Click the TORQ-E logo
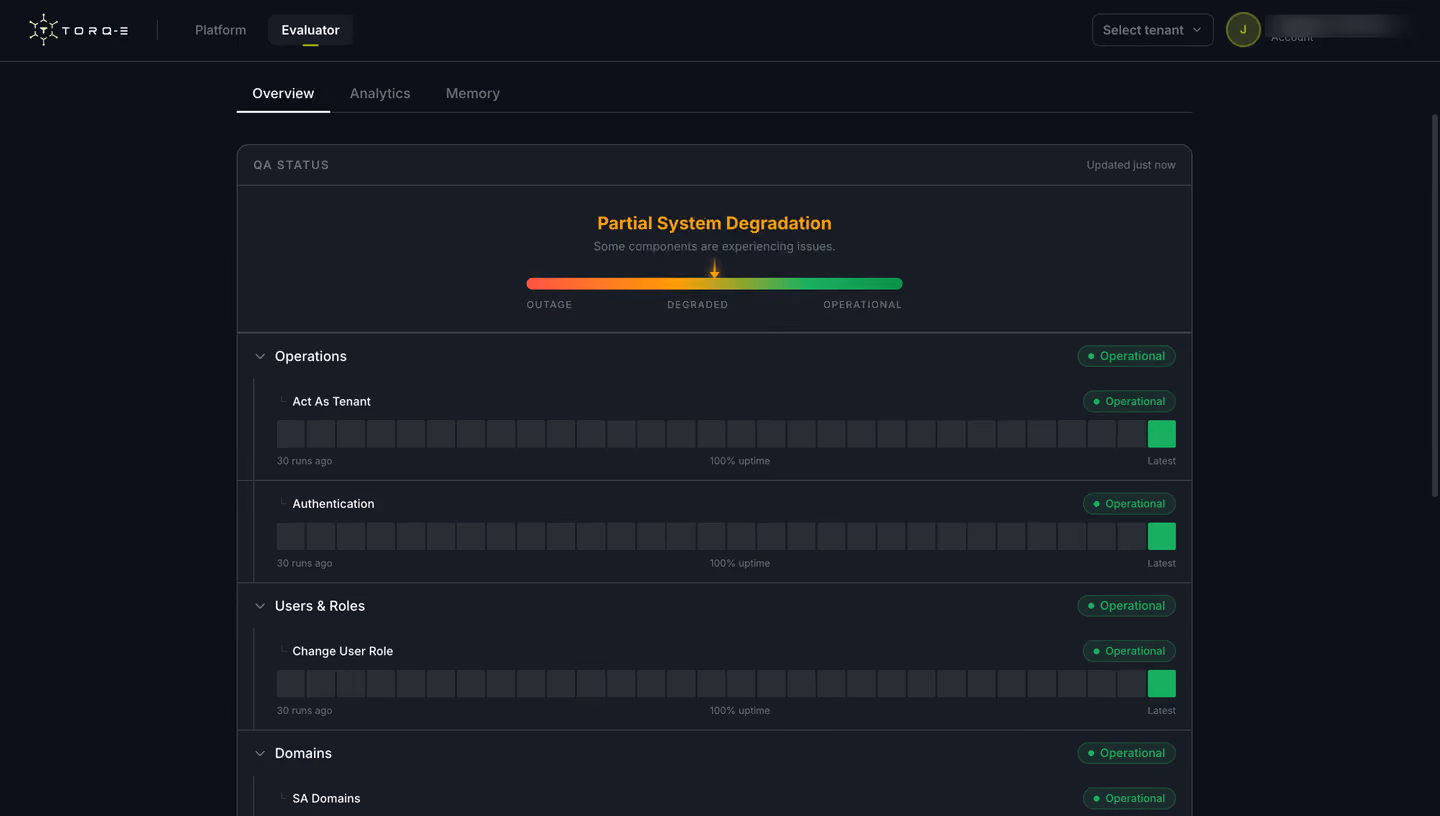 79,30
